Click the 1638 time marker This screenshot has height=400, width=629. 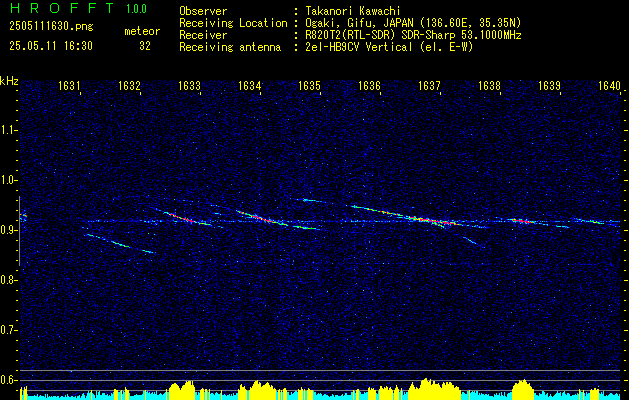[489, 85]
